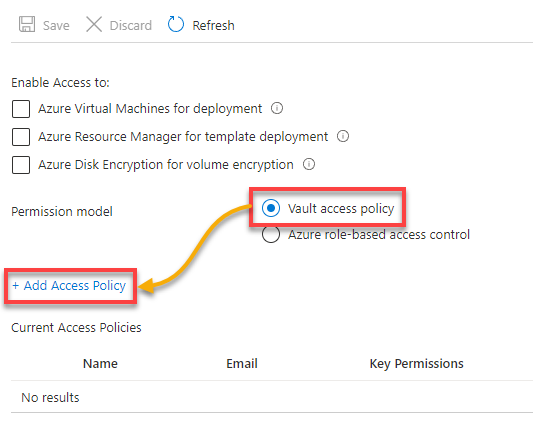Click the Key Permissions column header
533x432 pixels.
(416, 364)
